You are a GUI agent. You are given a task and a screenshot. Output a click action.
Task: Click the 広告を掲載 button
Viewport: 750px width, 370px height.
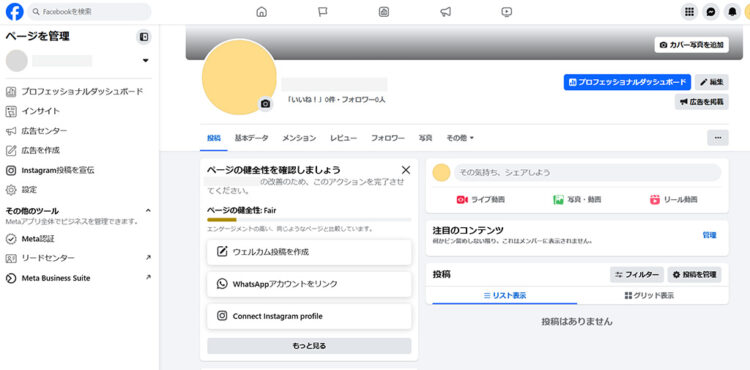point(702,102)
